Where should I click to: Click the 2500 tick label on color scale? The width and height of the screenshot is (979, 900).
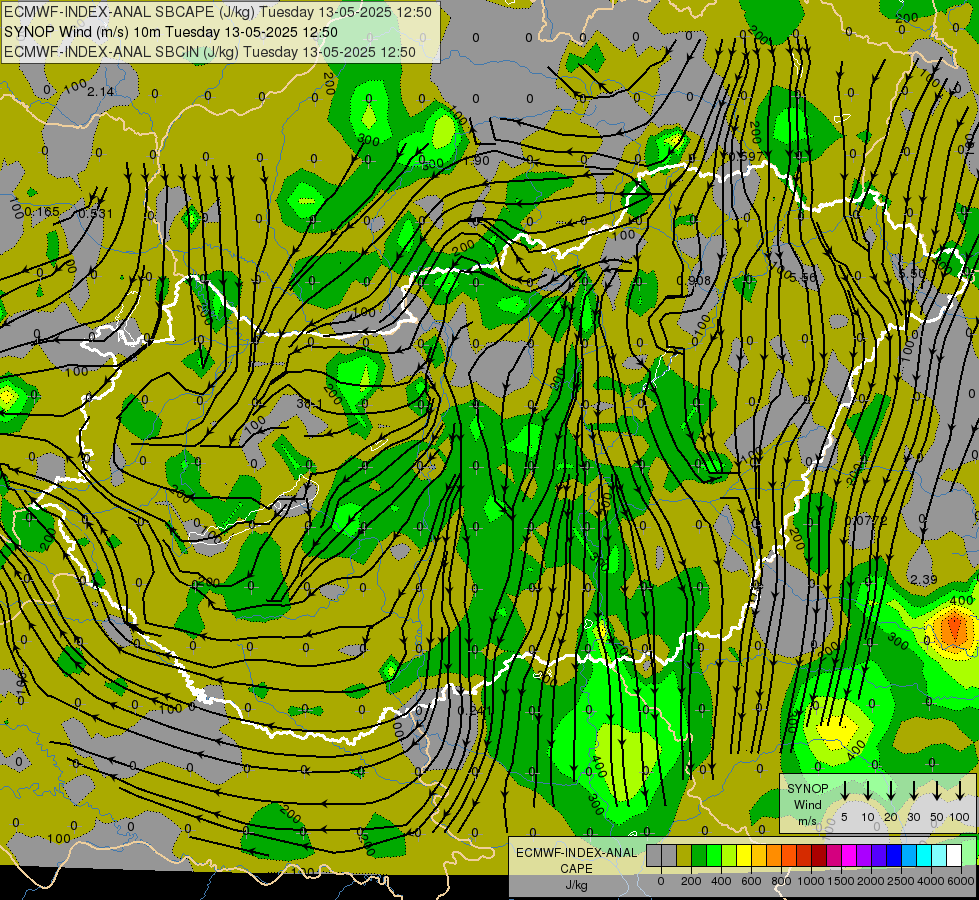pos(901,881)
